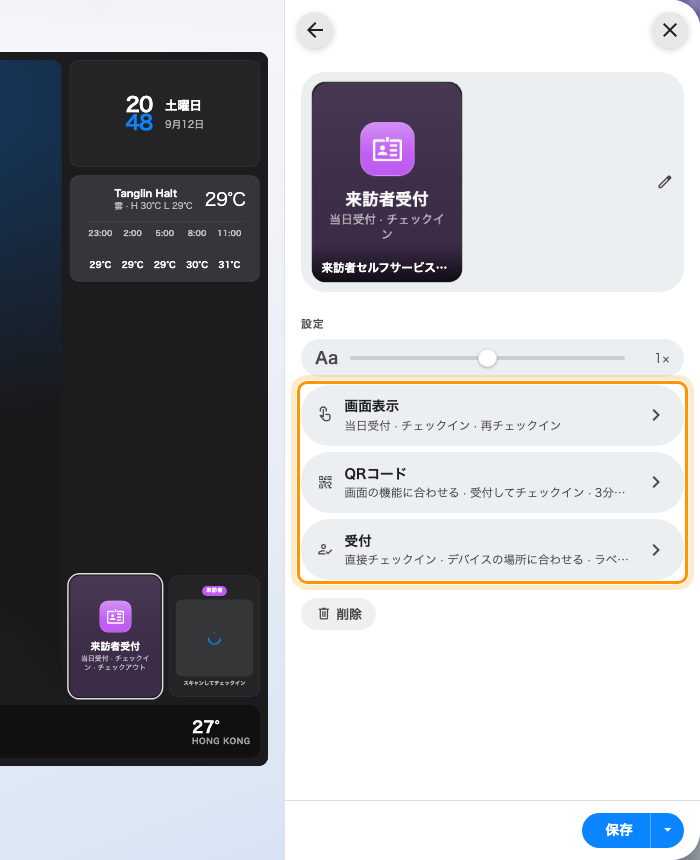Click the 来訪者セルフサービス caption on preview
This screenshot has width=700, height=860.
point(384,268)
